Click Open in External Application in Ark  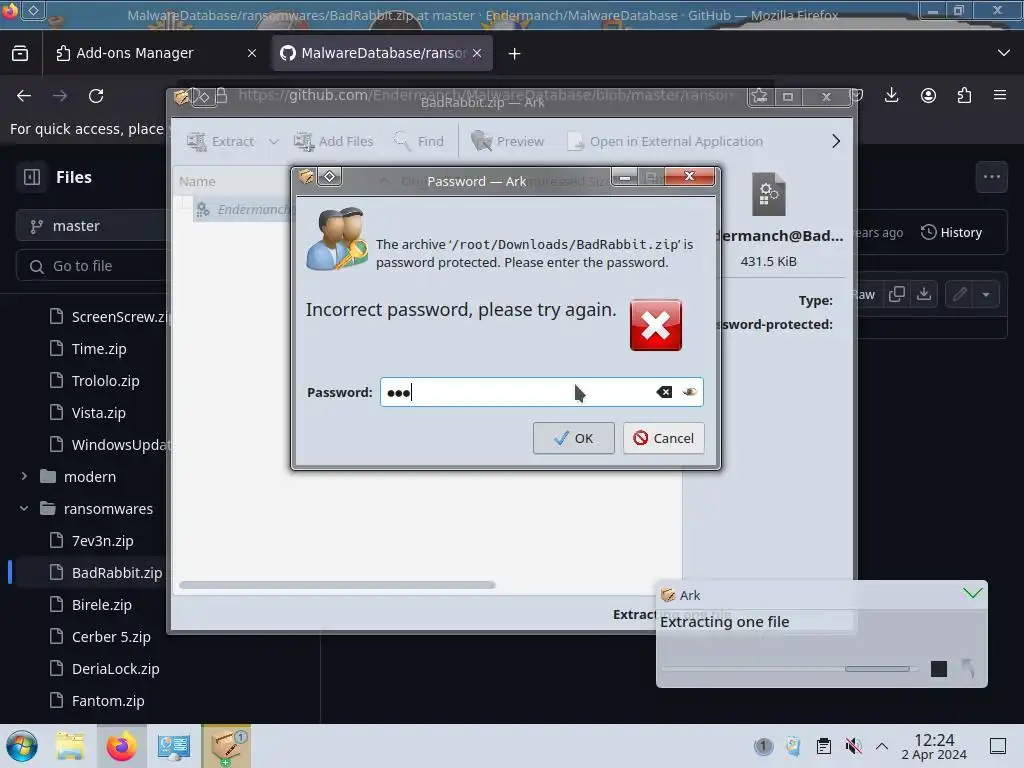pyautogui.click(x=665, y=141)
